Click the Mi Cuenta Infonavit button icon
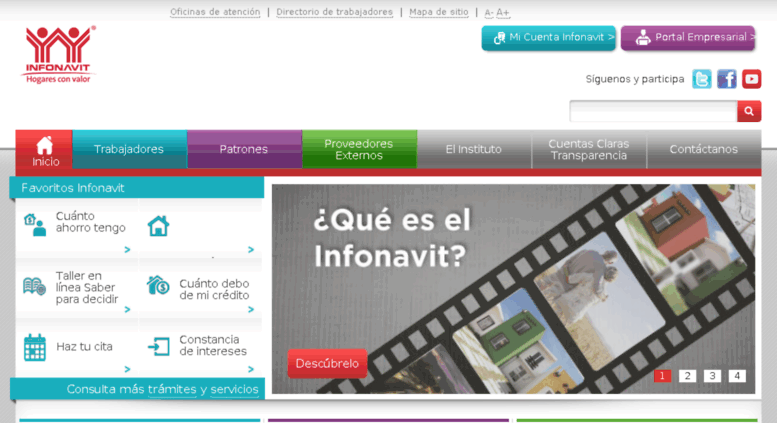 500,38
